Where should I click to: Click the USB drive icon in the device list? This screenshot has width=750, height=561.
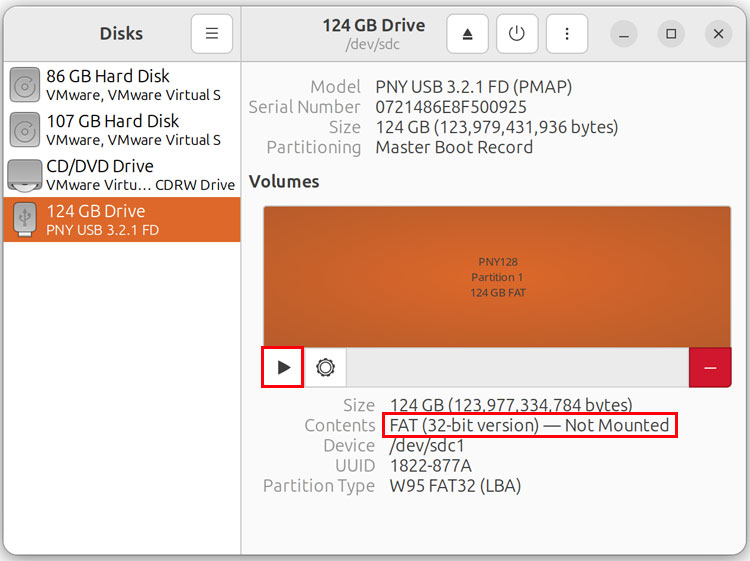[x=25, y=219]
